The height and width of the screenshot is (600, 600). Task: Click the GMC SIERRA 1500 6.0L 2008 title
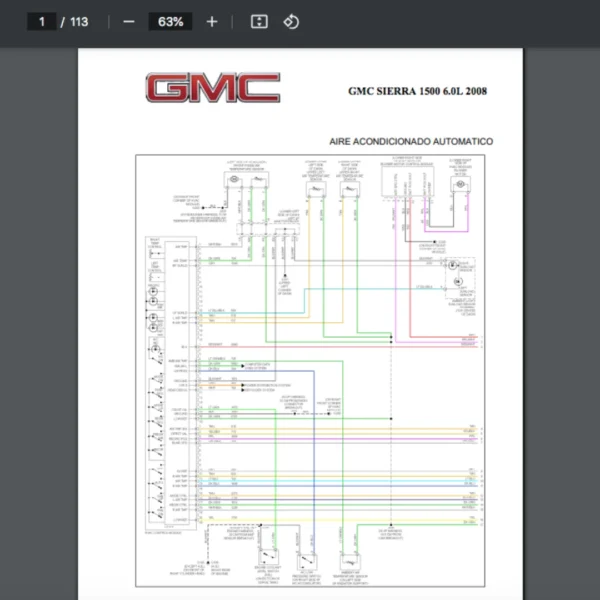[417, 91]
